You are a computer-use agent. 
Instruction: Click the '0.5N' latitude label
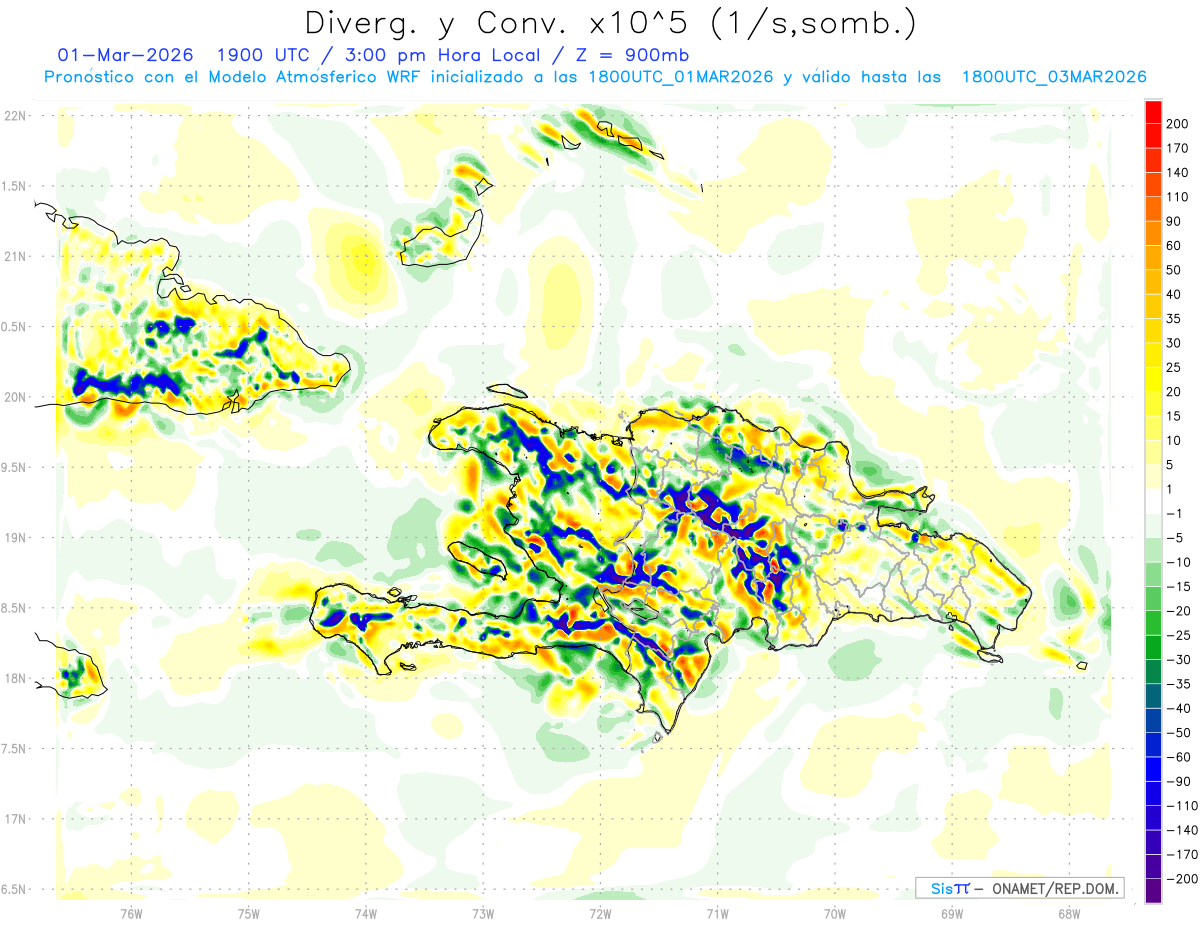coord(14,327)
